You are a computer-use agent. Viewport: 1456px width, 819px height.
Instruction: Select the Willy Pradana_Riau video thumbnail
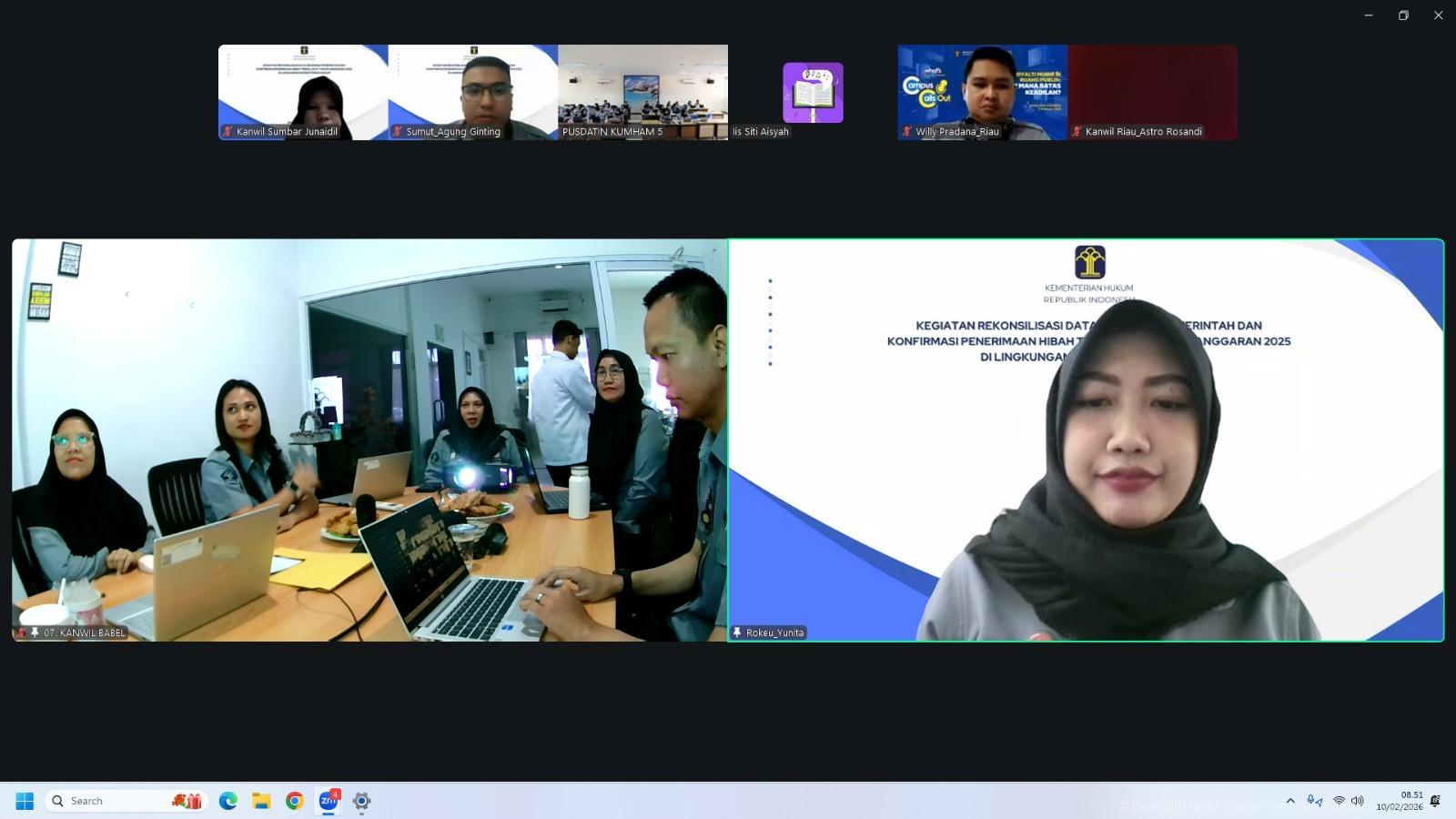(982, 91)
